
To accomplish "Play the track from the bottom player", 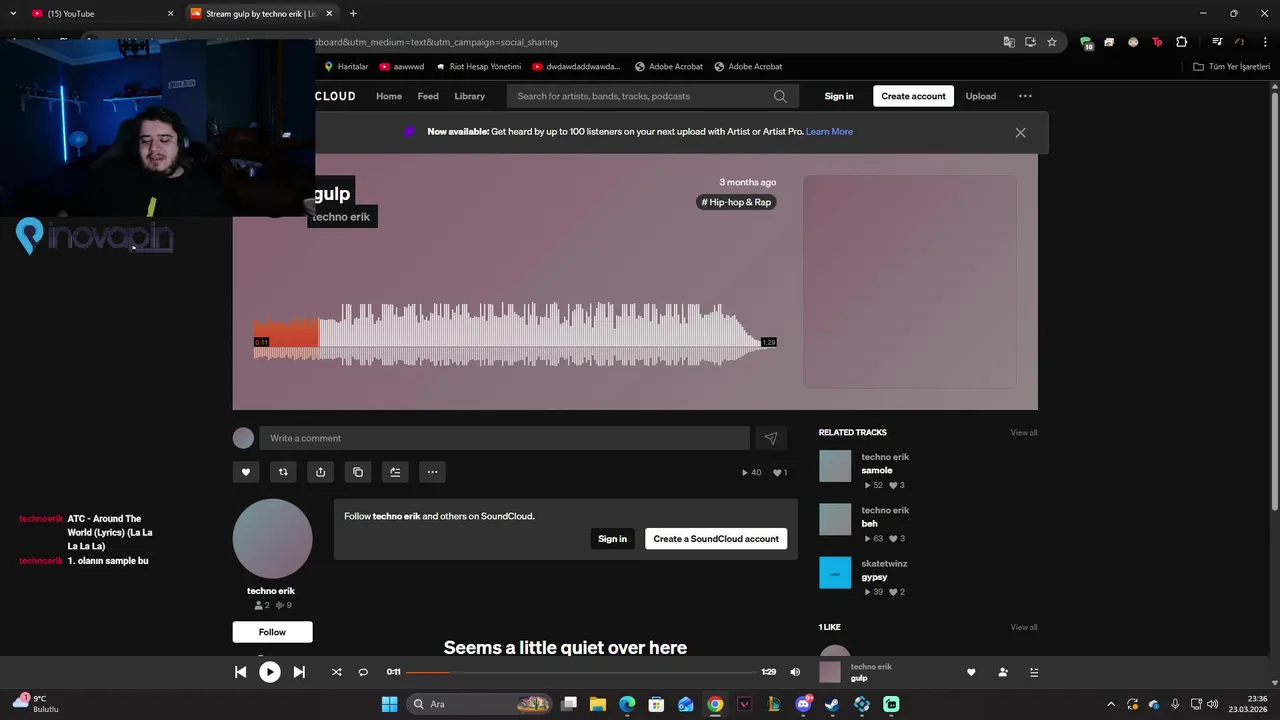I will (270, 672).
